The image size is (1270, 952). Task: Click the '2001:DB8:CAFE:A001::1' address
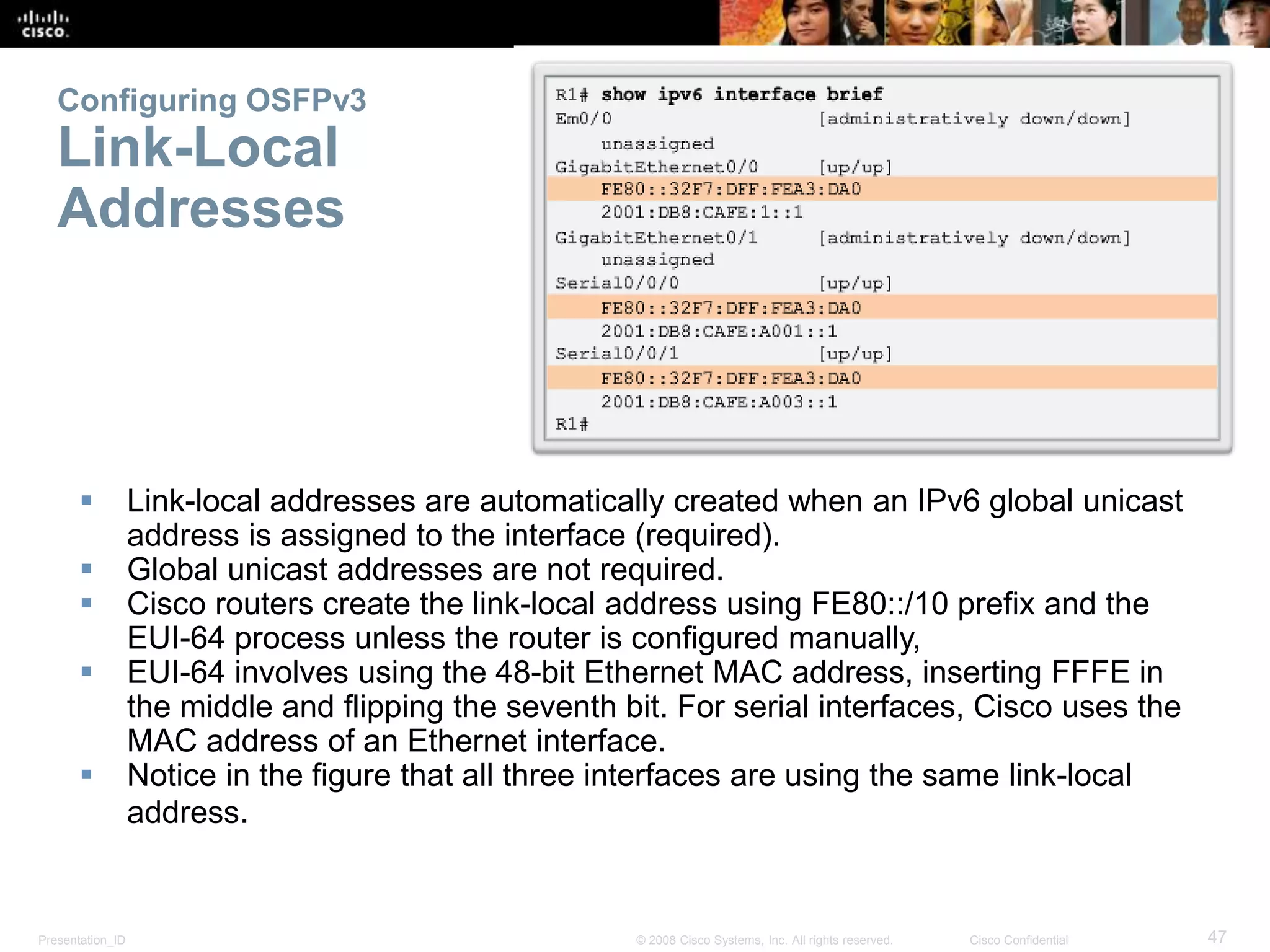click(x=719, y=331)
